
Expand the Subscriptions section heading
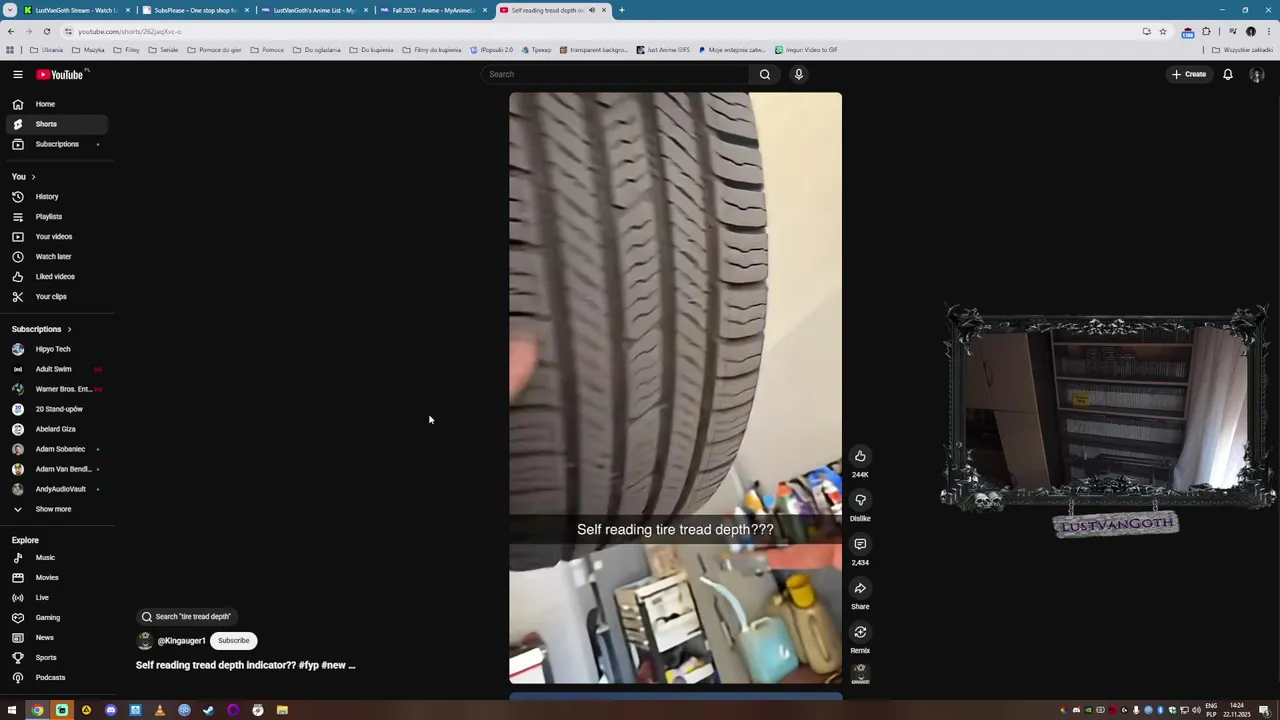pyautogui.click(x=41, y=329)
